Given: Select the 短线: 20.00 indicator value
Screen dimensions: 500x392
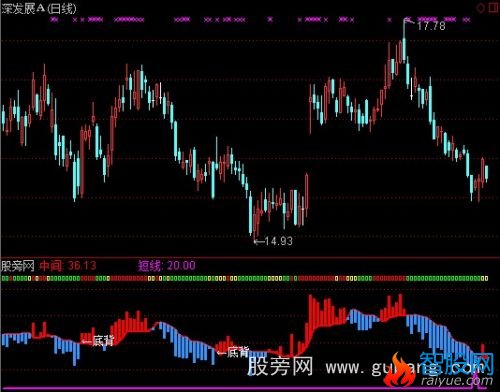Looking at the screenshot, I should (167, 266).
